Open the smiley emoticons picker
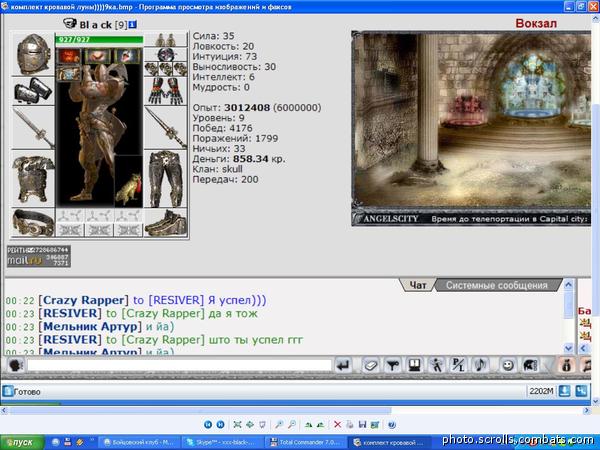600x450 pixels. coord(508,365)
